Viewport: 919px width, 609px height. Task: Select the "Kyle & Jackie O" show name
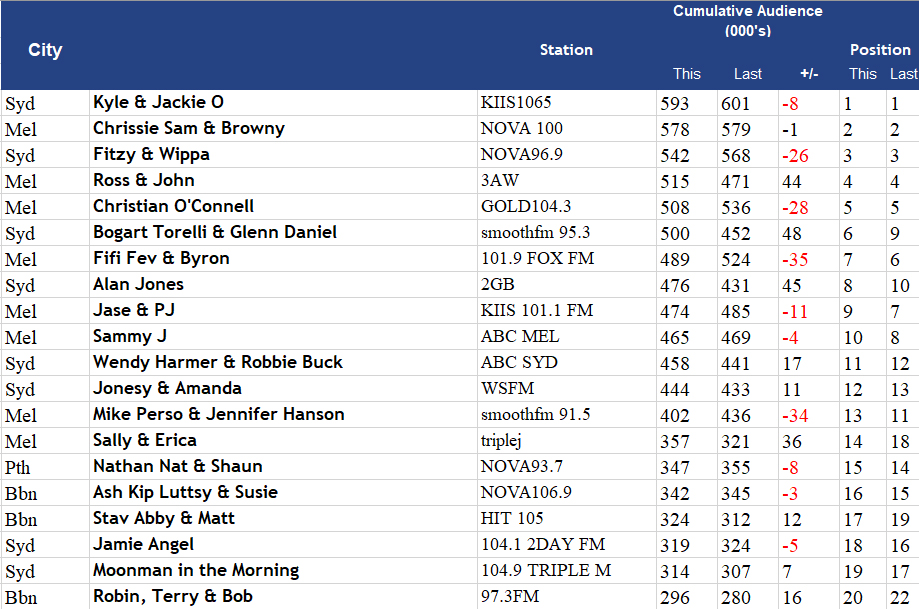(x=158, y=102)
